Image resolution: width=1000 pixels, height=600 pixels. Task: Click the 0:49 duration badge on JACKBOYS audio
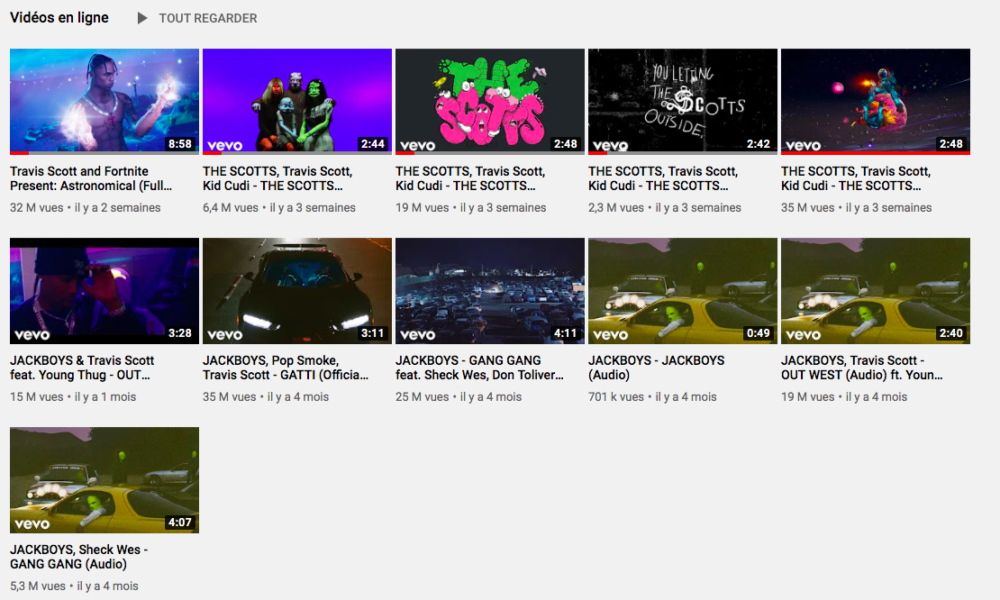[758, 333]
